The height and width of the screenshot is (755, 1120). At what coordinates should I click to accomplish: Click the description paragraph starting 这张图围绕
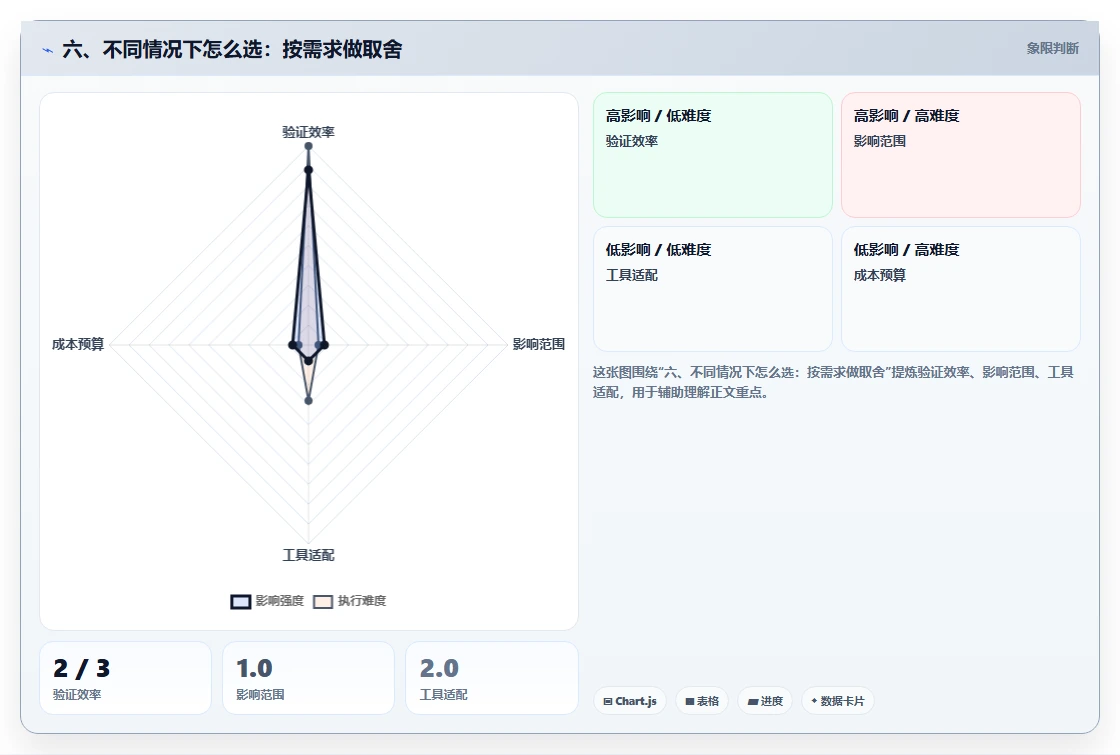(x=833, y=382)
